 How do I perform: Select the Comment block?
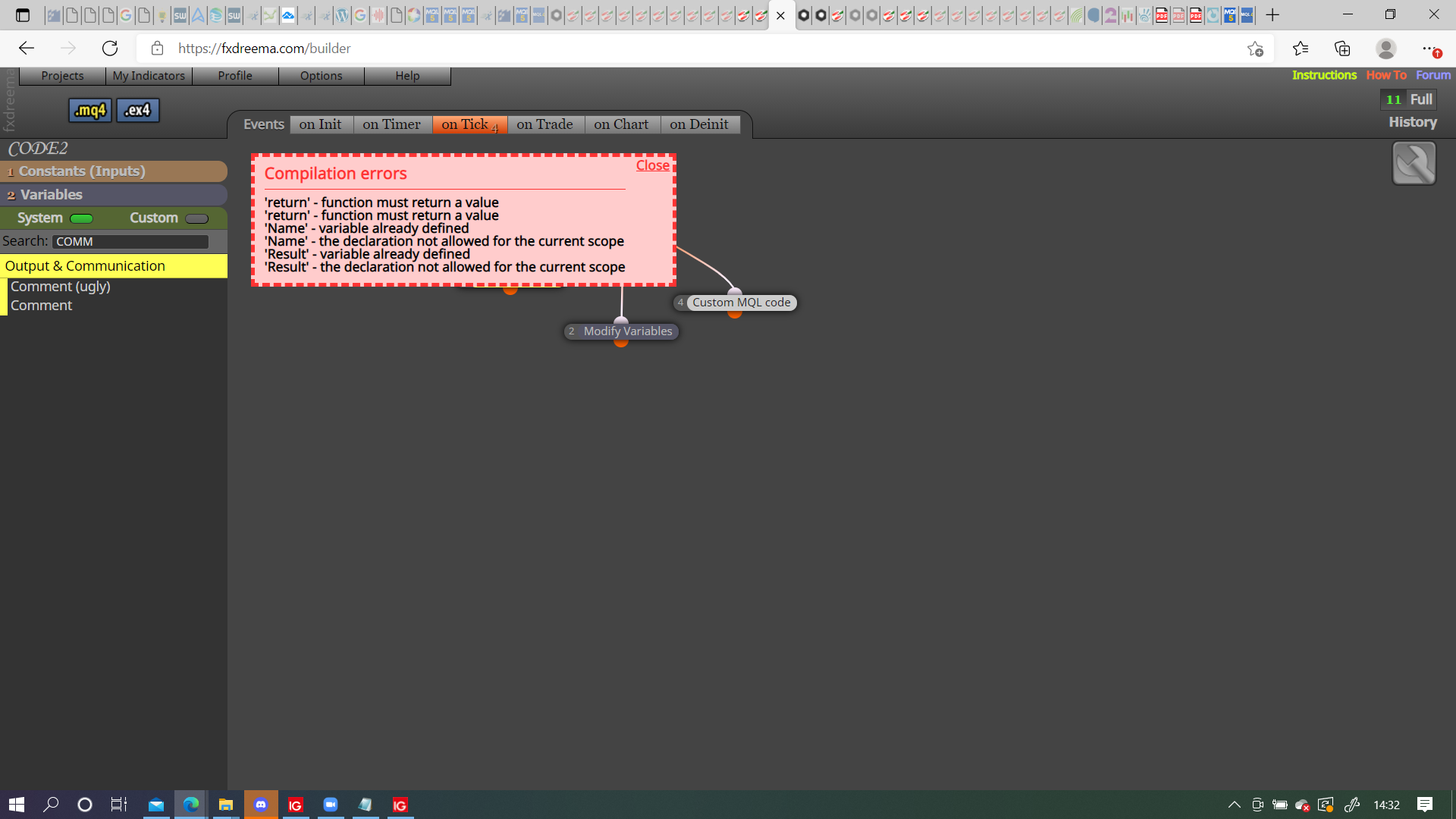pos(42,306)
